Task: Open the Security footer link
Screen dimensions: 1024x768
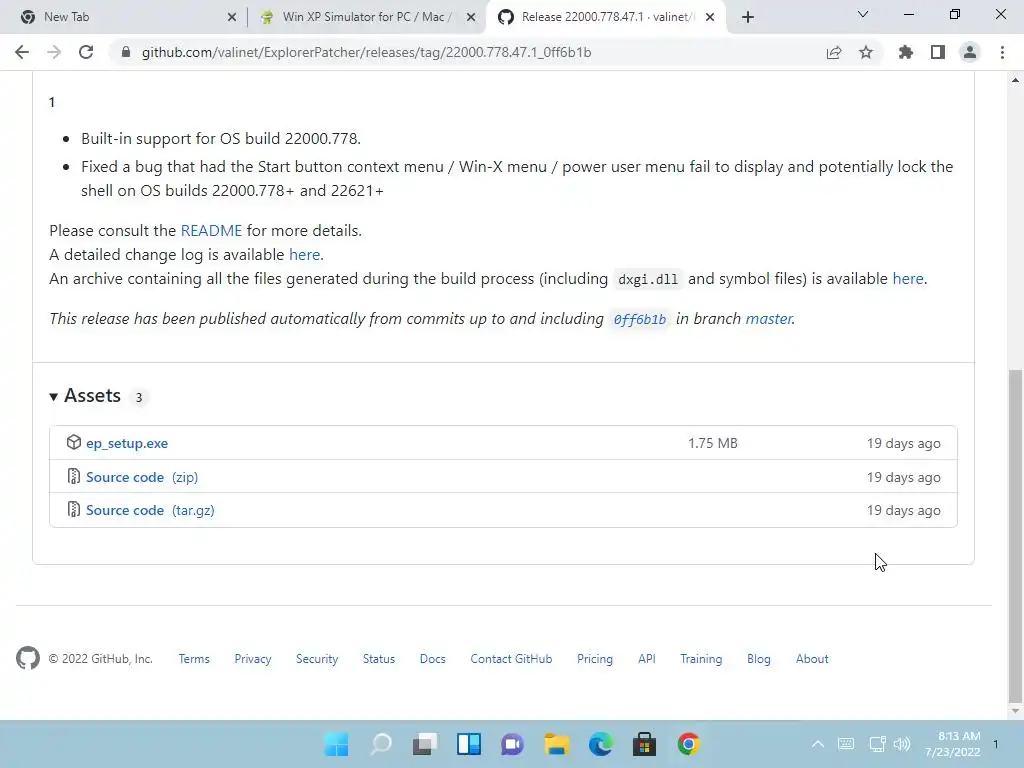Action: pos(317,659)
